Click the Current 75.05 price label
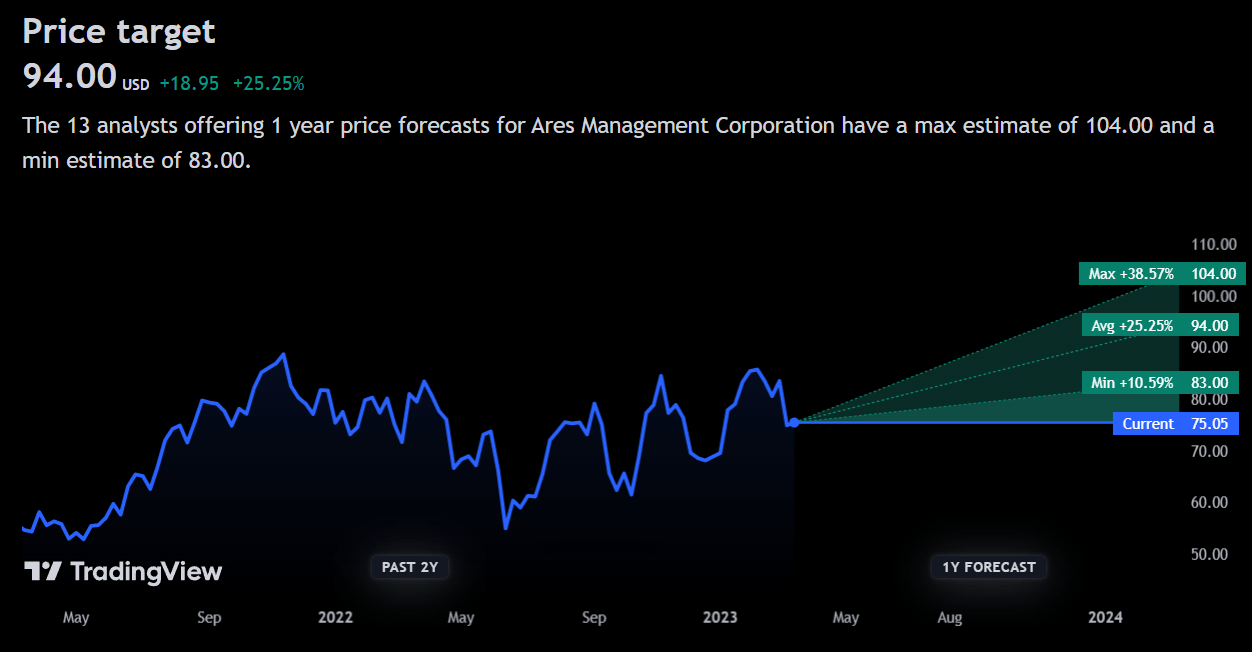The width and height of the screenshot is (1252, 652). [1176, 424]
